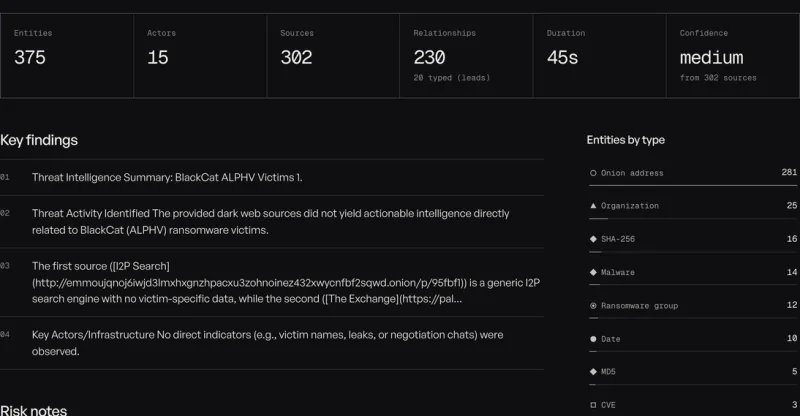The image size is (800, 416).
Task: Click the Risk notes heading
Action: coord(34,410)
